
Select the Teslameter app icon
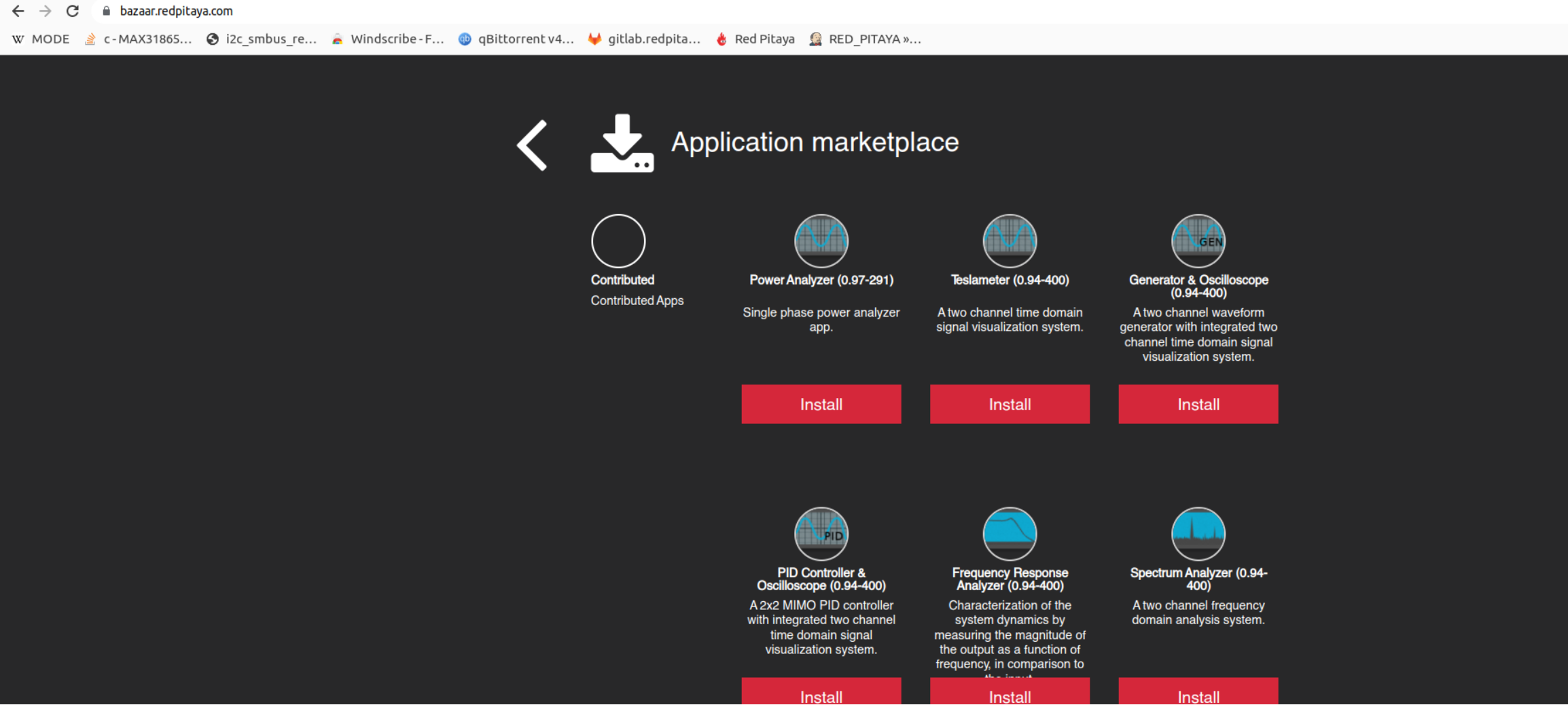[1009, 241]
